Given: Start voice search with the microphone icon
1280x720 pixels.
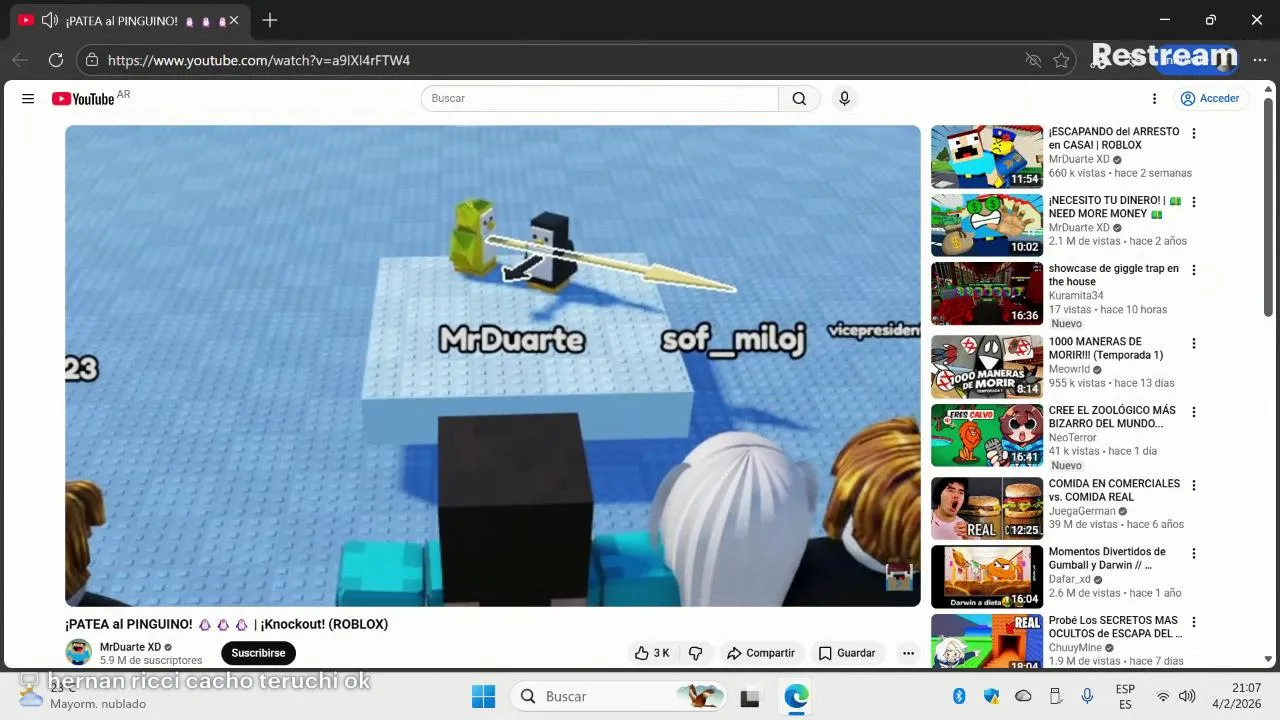Looking at the screenshot, I should [844, 98].
